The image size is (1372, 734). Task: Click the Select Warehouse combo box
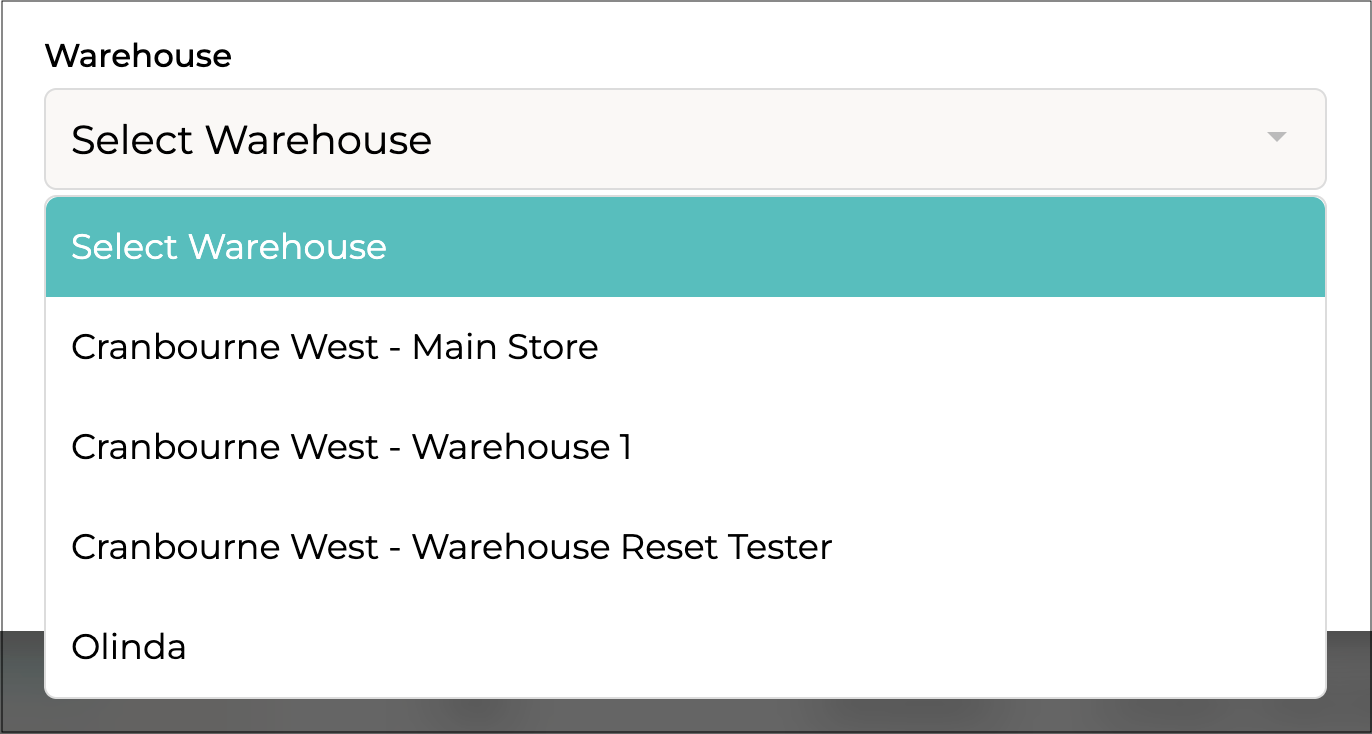point(685,139)
